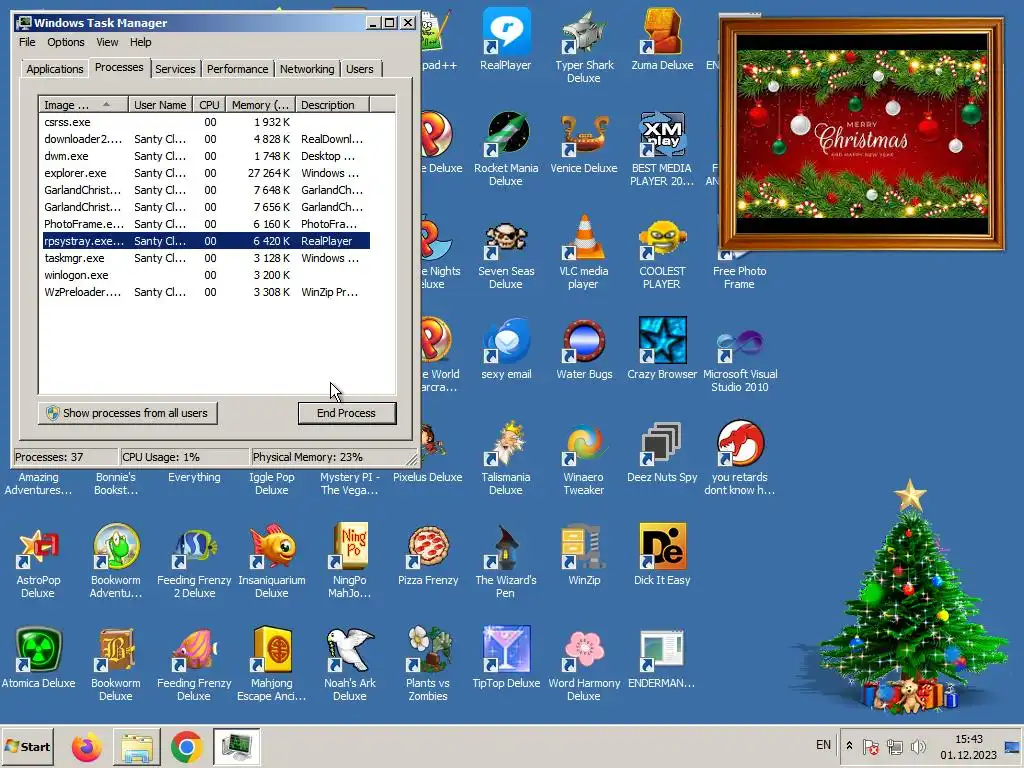This screenshot has width=1024, height=768.
Task: Switch to the Applications tab
Action: point(55,69)
